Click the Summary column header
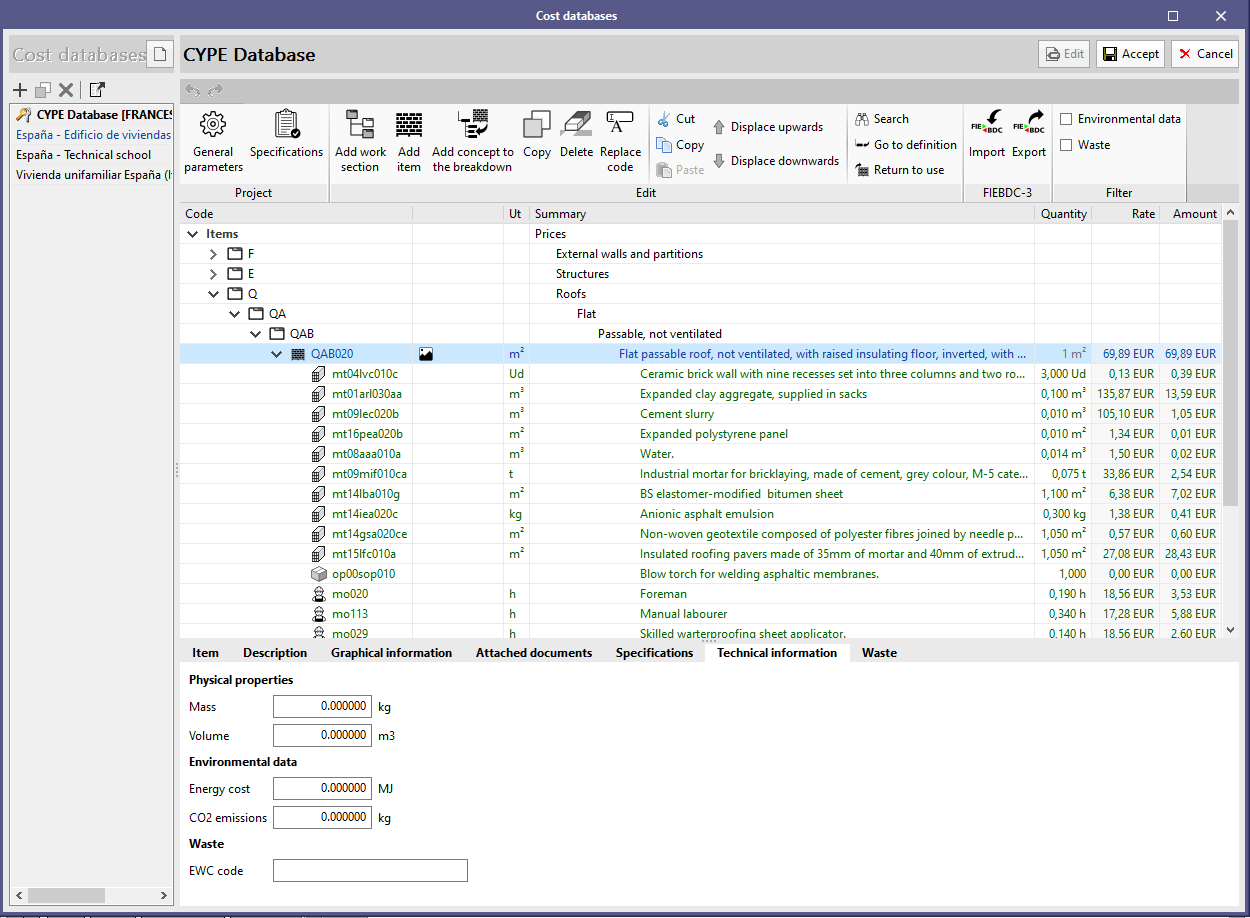 tap(782, 214)
